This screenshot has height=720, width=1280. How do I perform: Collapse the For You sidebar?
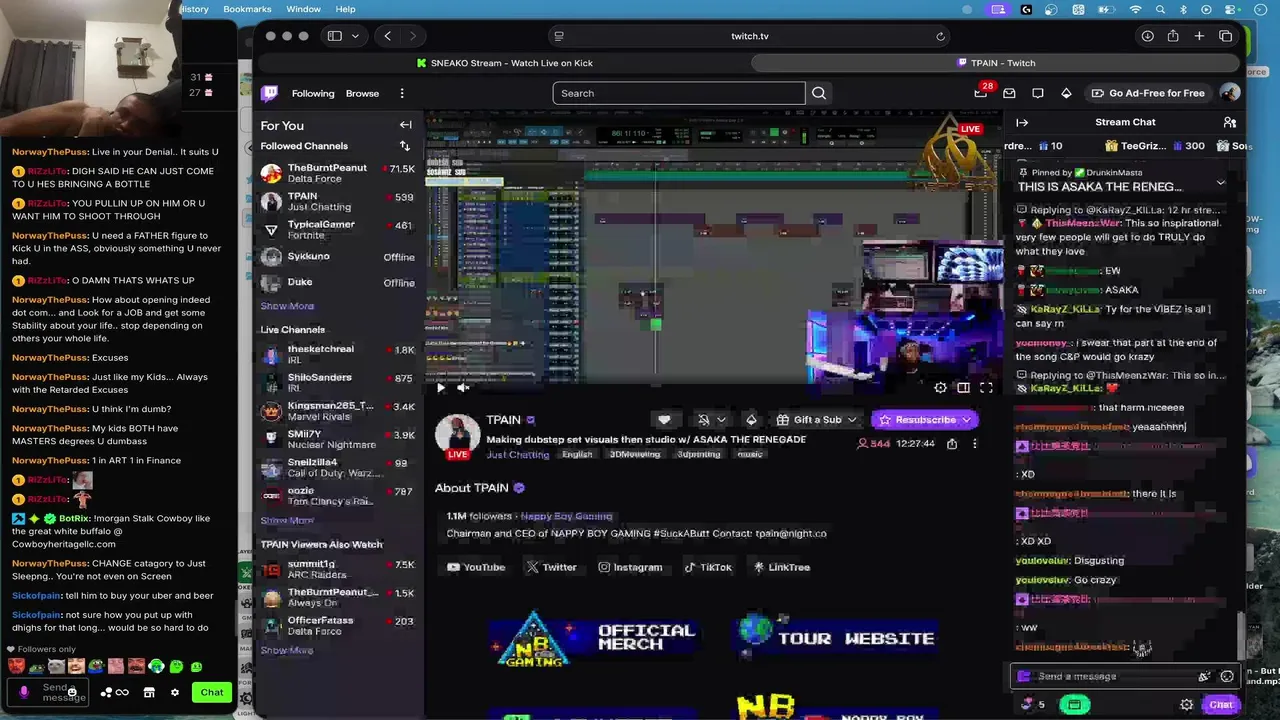tap(405, 125)
